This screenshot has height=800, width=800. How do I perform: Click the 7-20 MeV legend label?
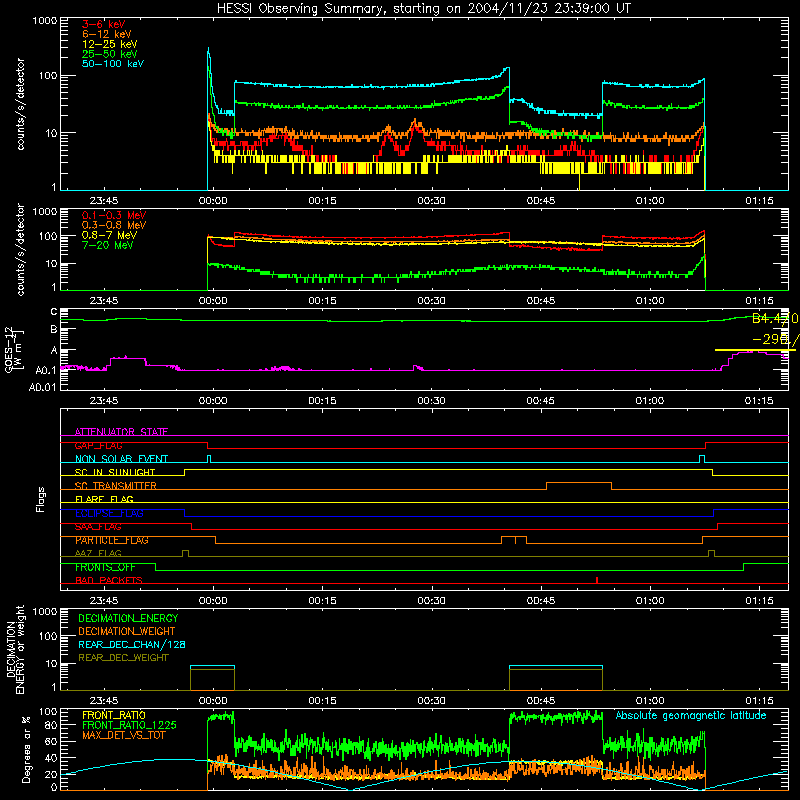tap(108, 245)
